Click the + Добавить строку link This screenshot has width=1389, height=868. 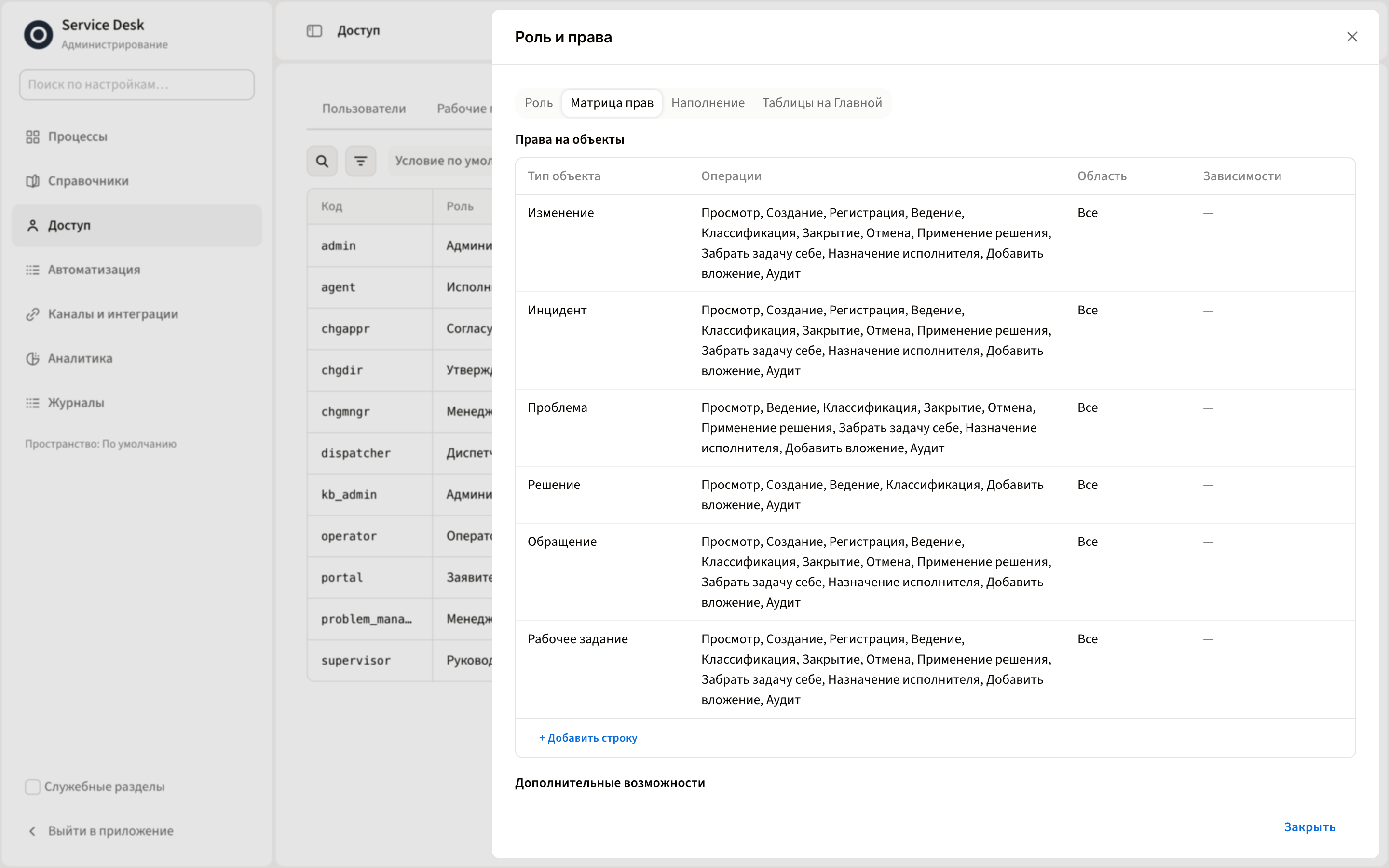588,738
